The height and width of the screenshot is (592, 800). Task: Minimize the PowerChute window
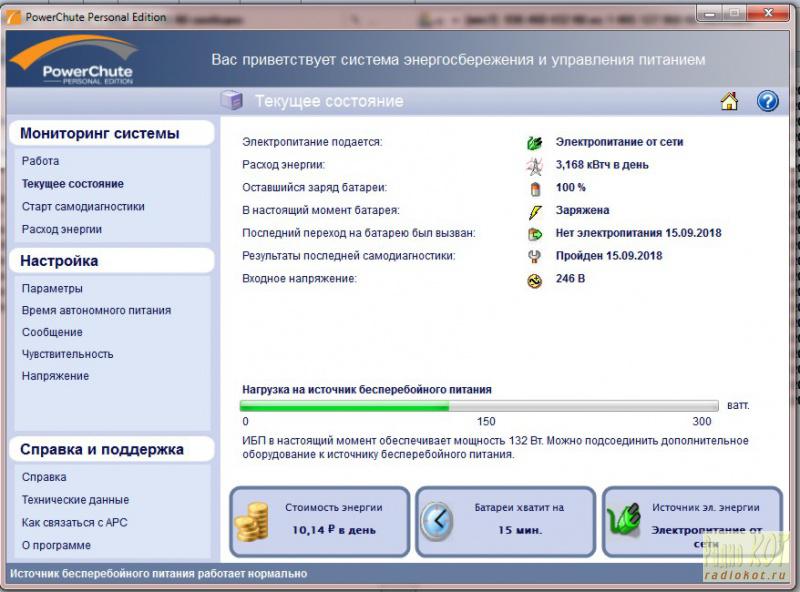pyautogui.click(x=710, y=13)
